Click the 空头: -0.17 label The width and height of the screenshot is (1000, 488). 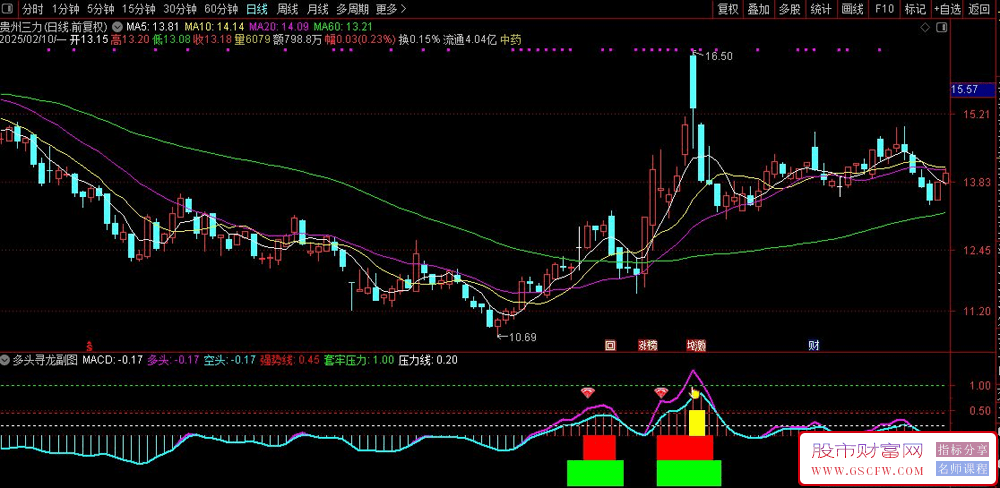click(x=228, y=360)
